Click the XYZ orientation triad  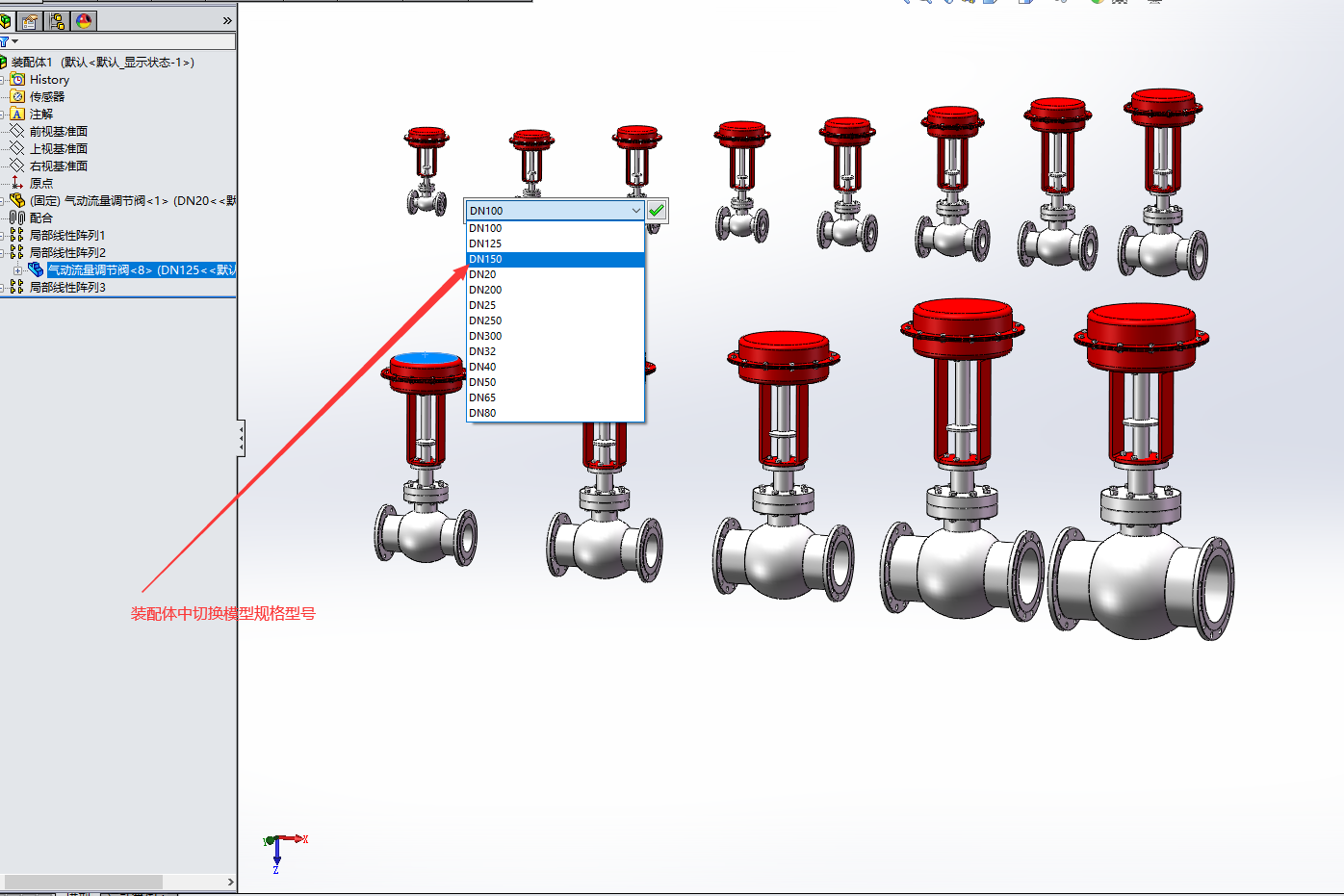[284, 853]
